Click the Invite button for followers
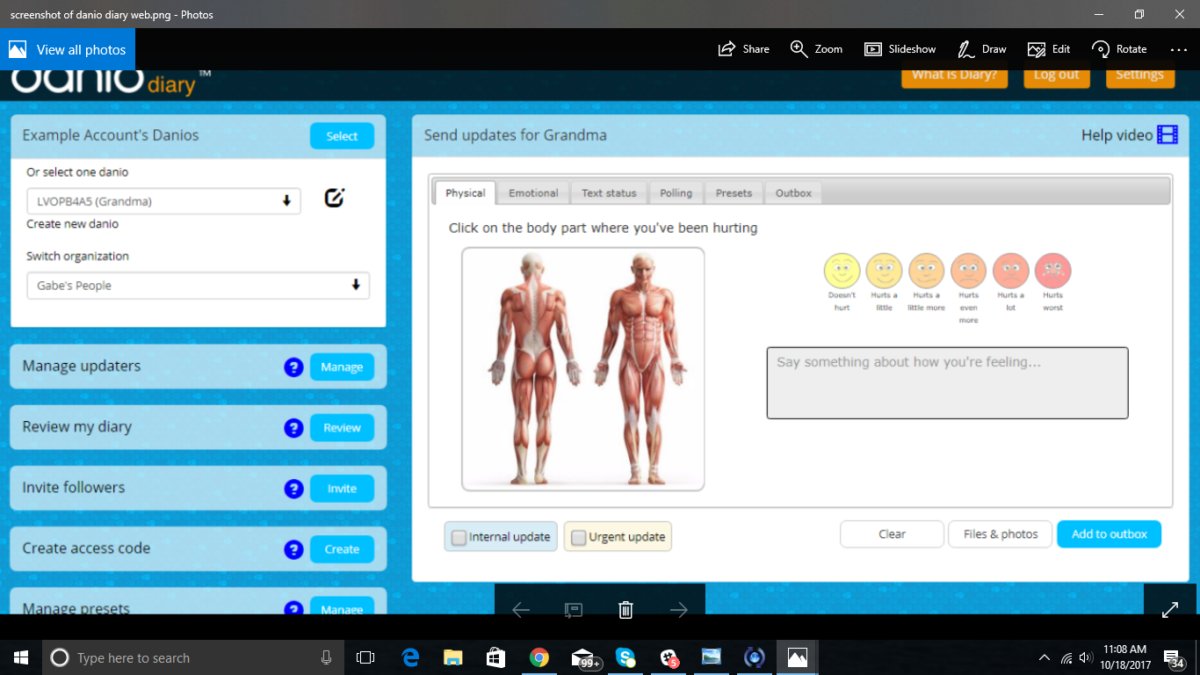The height and width of the screenshot is (675, 1200). coord(342,489)
